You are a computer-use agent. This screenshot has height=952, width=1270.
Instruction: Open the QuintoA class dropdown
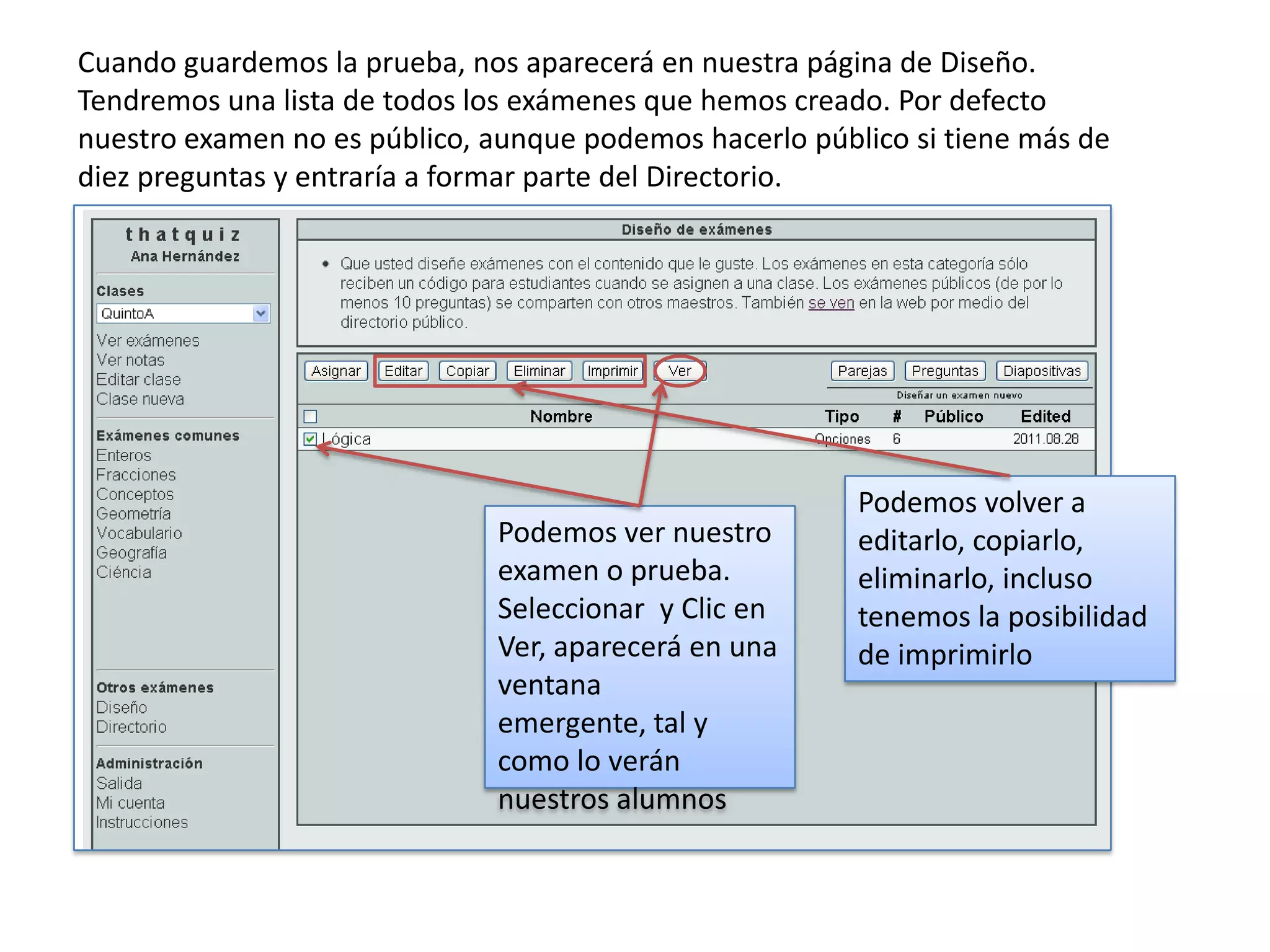coord(184,314)
